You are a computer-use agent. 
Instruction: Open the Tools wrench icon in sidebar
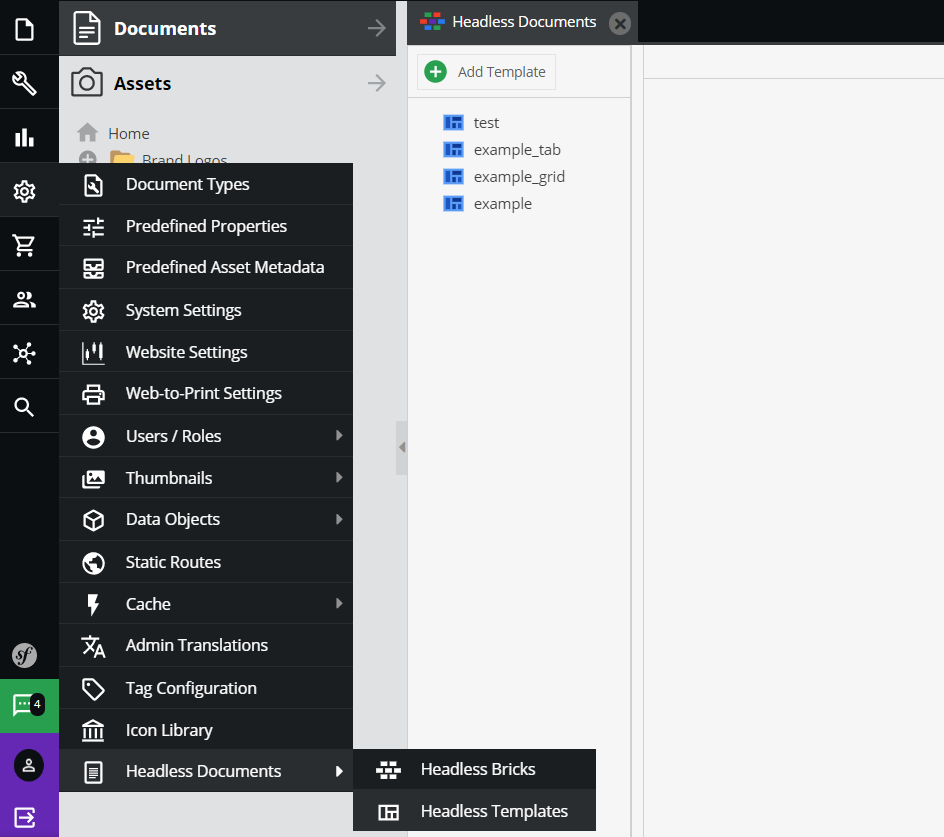24,83
